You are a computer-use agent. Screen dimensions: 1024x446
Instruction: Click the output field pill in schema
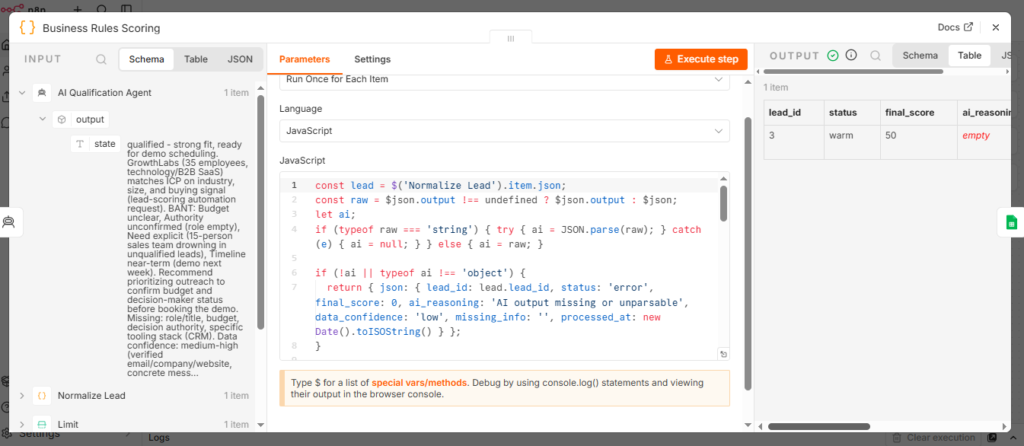[81, 119]
